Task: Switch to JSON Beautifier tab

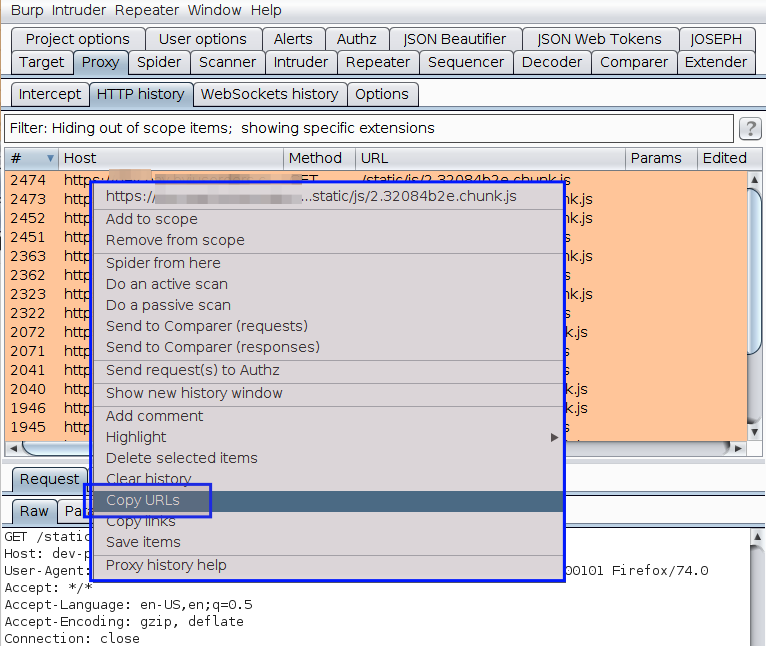Action: click(455, 39)
